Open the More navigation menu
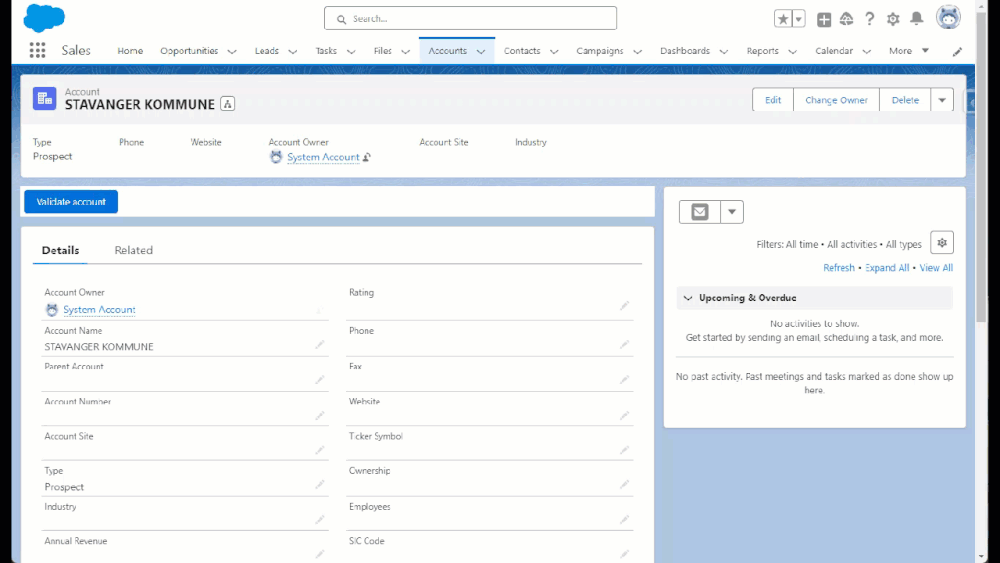Image resolution: width=1000 pixels, height=563 pixels. (909, 50)
